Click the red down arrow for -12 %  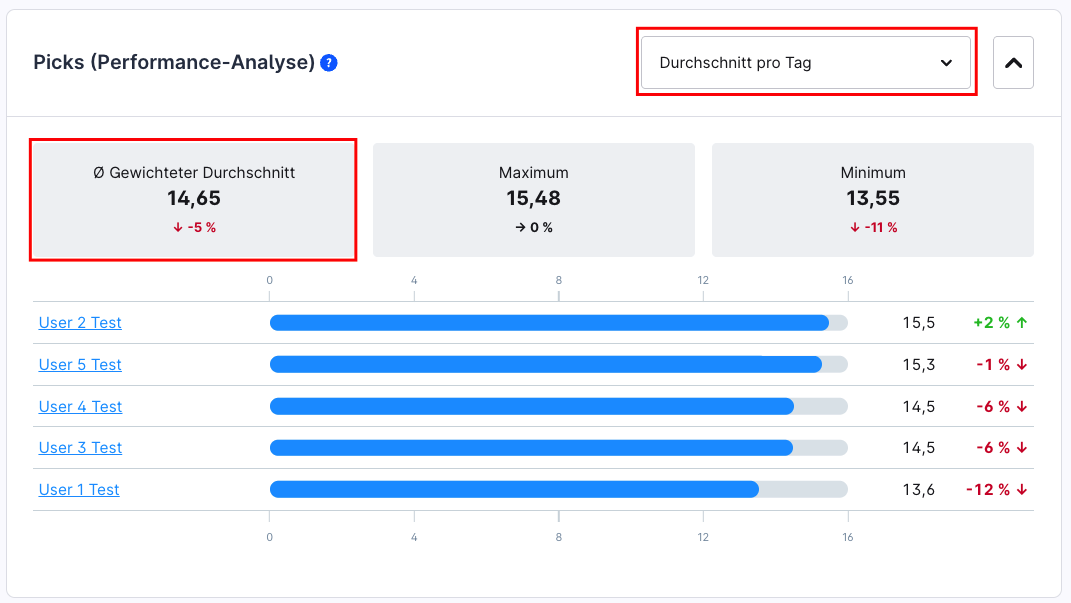coord(1022,490)
